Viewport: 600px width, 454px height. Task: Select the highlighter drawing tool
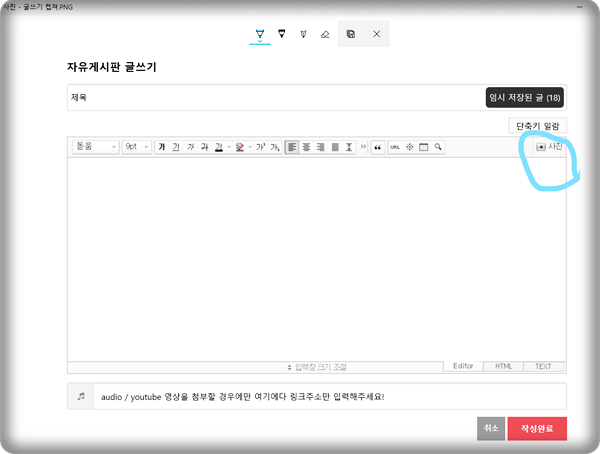click(303, 34)
